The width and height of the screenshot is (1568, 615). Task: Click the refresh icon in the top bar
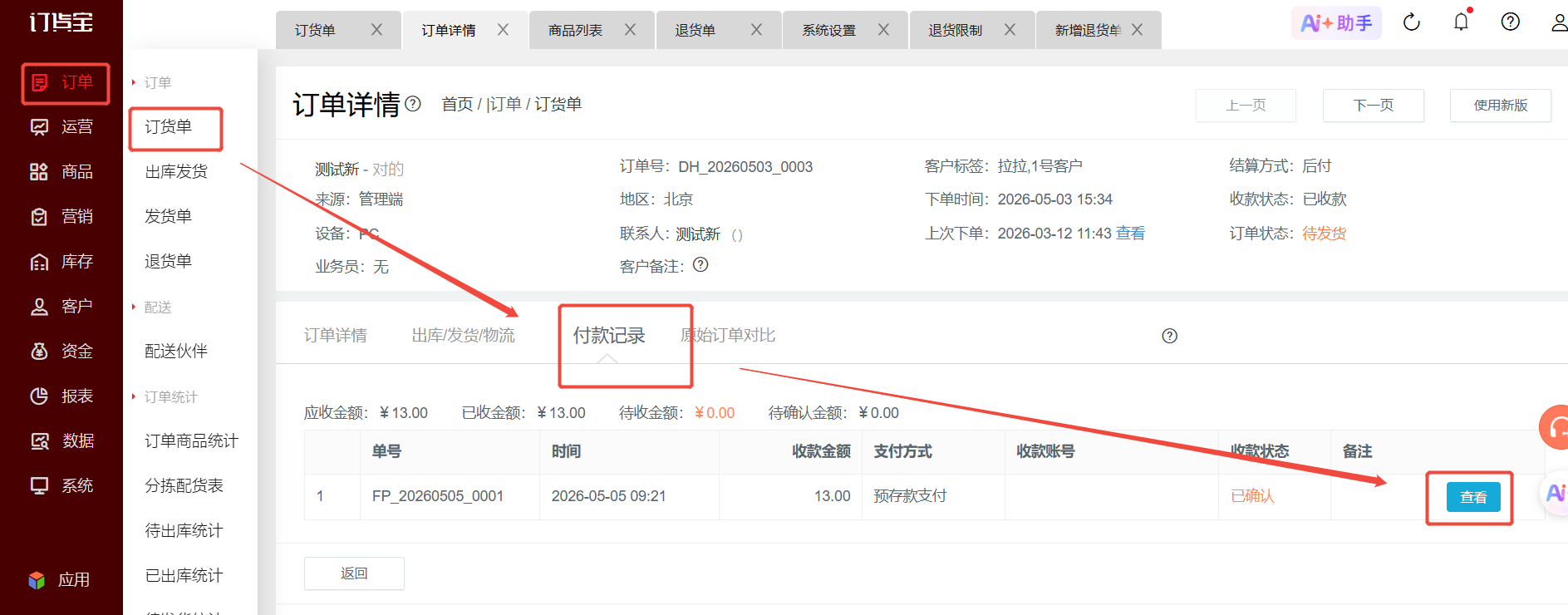[x=1412, y=22]
